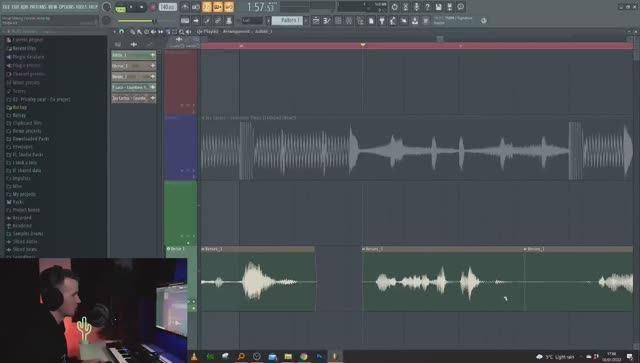This screenshot has width=640, height=363.
Task: Toggle the playlist snap magnet icon
Action: pos(121,31)
